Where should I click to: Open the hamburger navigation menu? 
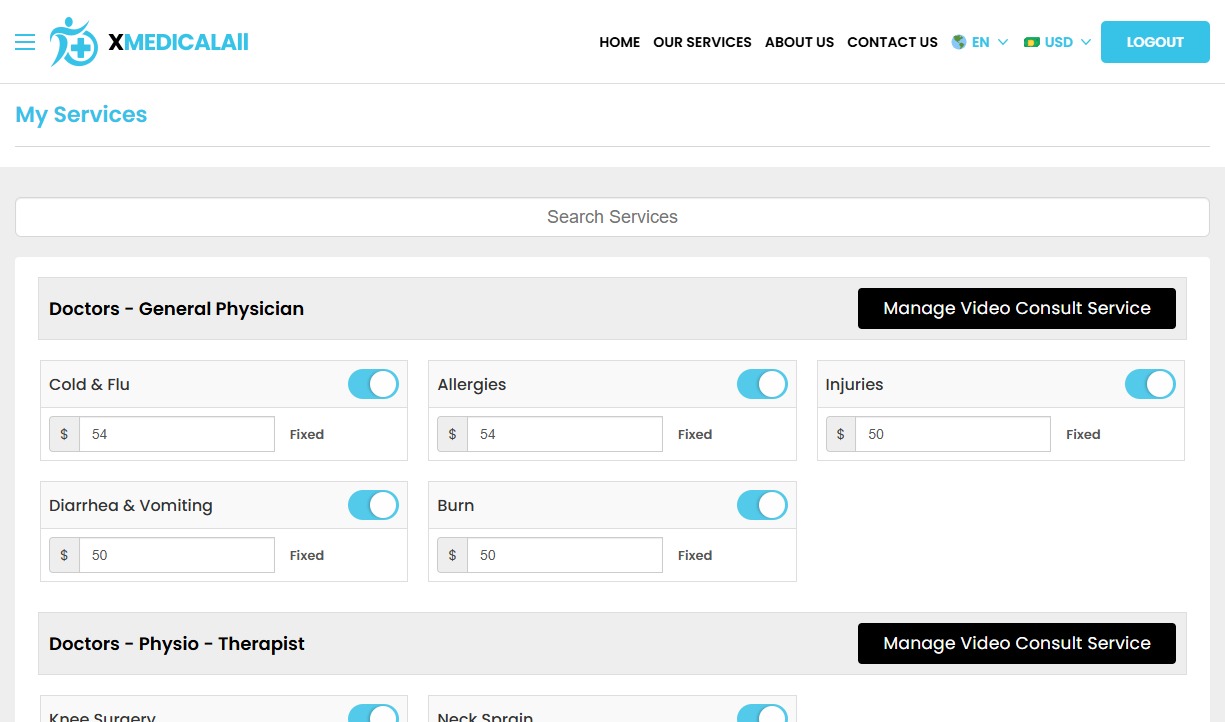(x=25, y=42)
